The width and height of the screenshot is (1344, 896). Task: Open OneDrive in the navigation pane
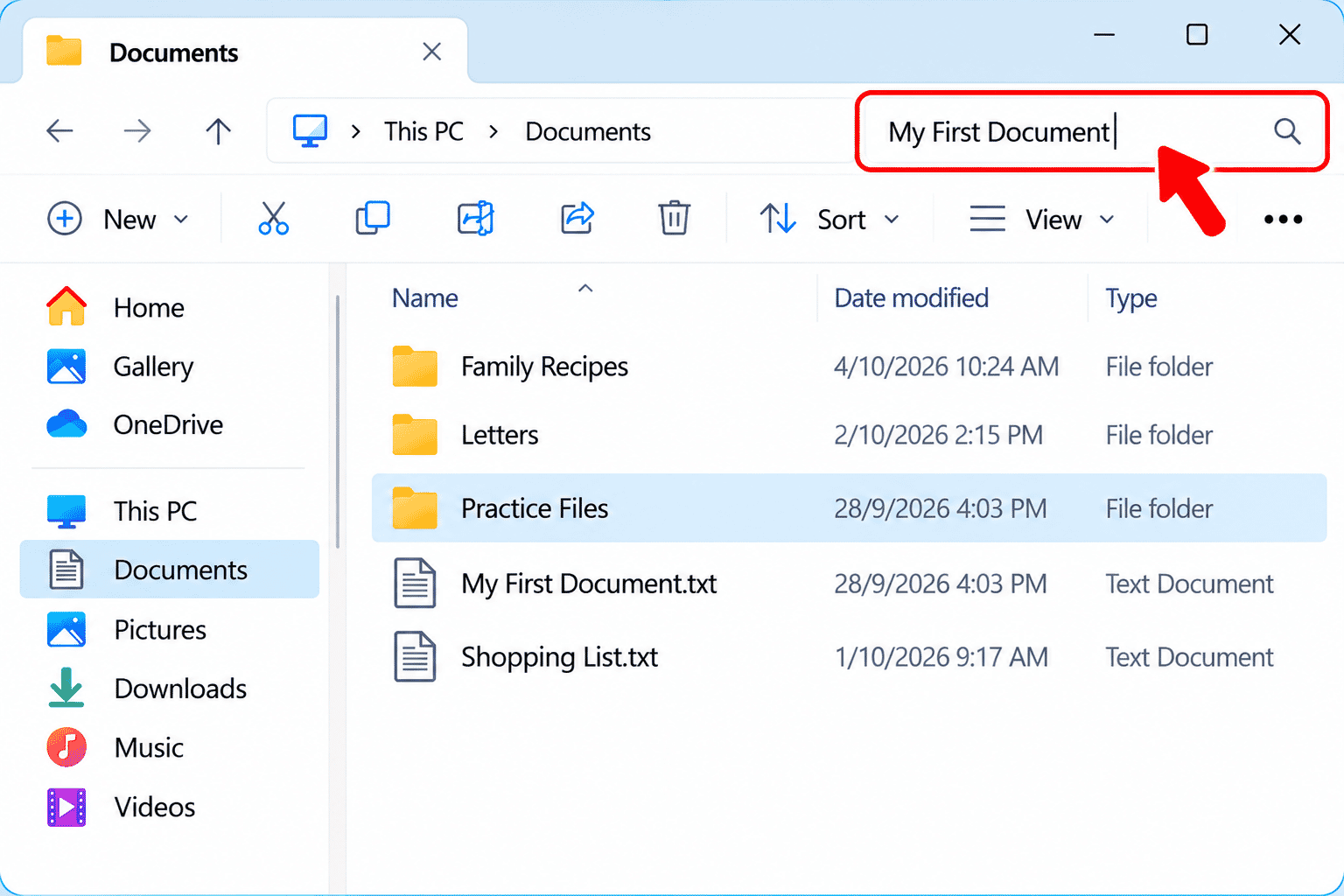(168, 424)
